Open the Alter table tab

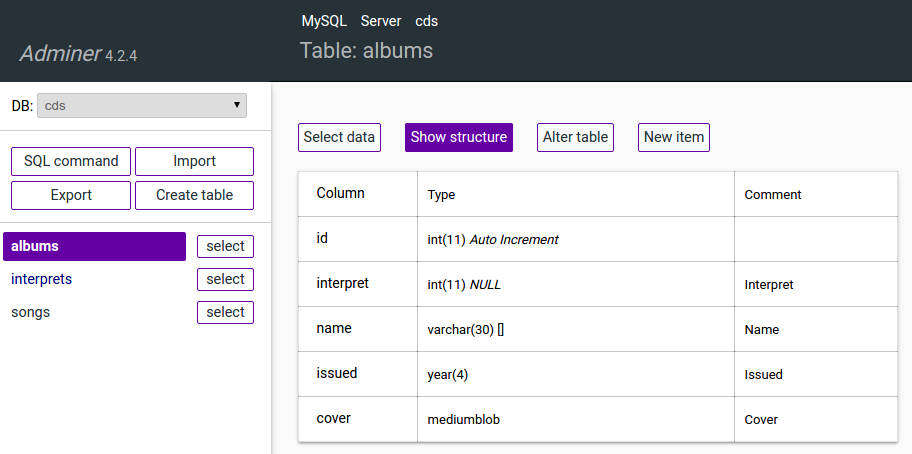(x=575, y=137)
